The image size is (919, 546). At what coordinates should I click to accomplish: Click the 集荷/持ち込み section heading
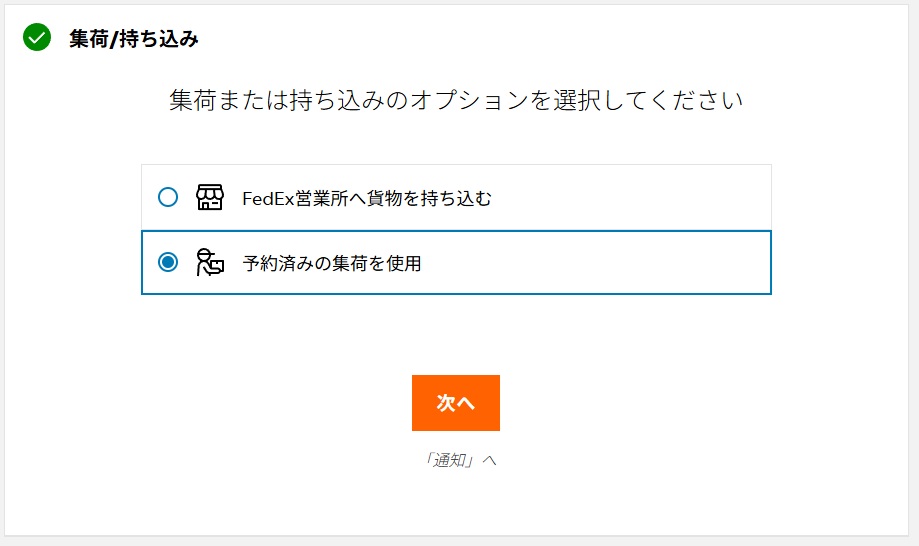tap(133, 39)
